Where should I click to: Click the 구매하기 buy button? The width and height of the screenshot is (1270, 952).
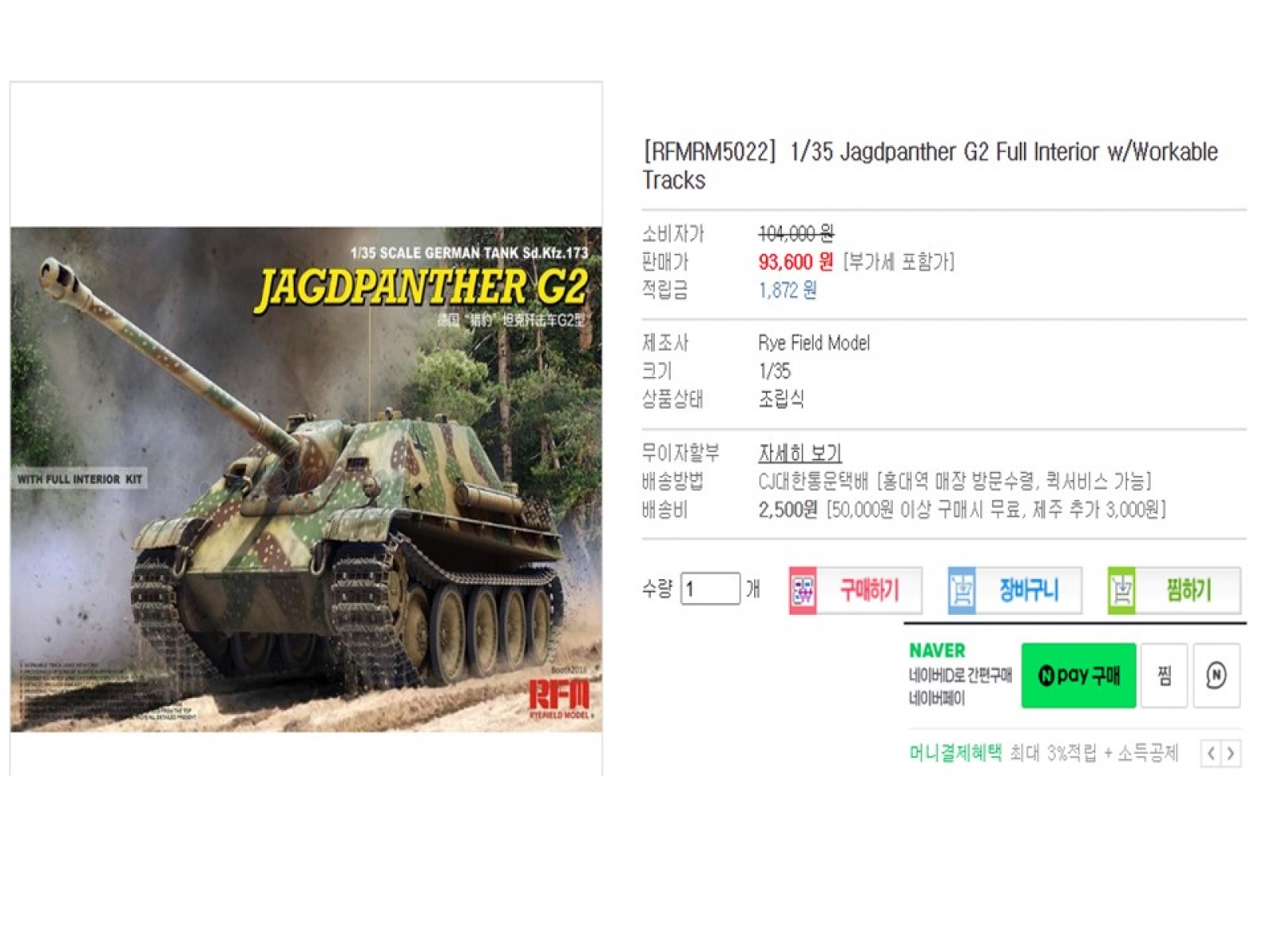point(855,590)
